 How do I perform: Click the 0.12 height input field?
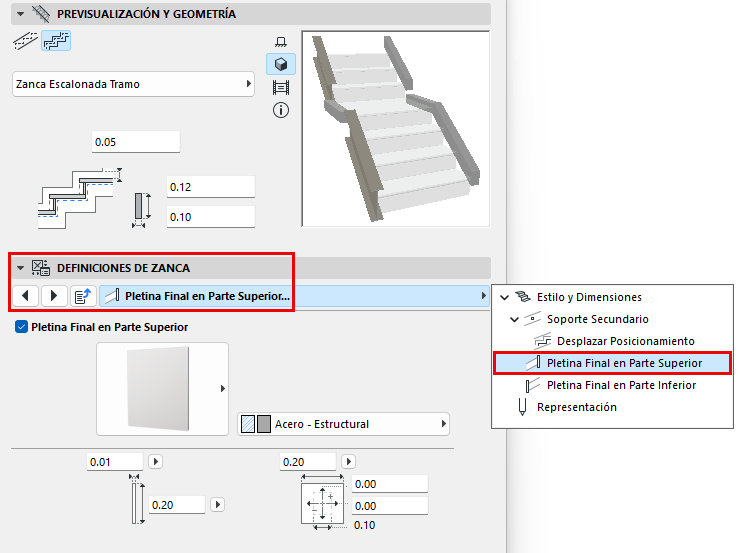pos(210,187)
